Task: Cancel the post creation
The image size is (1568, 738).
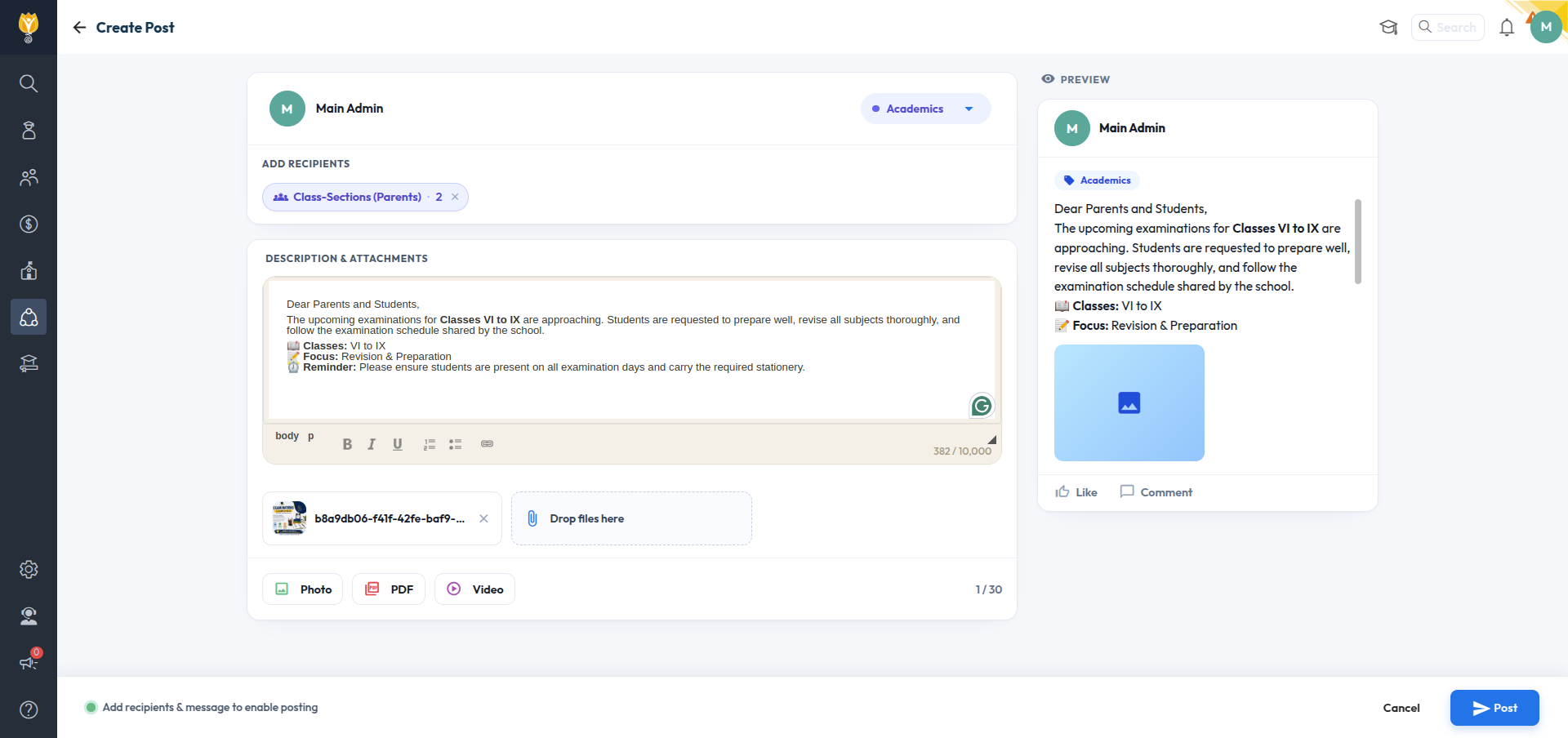Action: tap(1401, 708)
